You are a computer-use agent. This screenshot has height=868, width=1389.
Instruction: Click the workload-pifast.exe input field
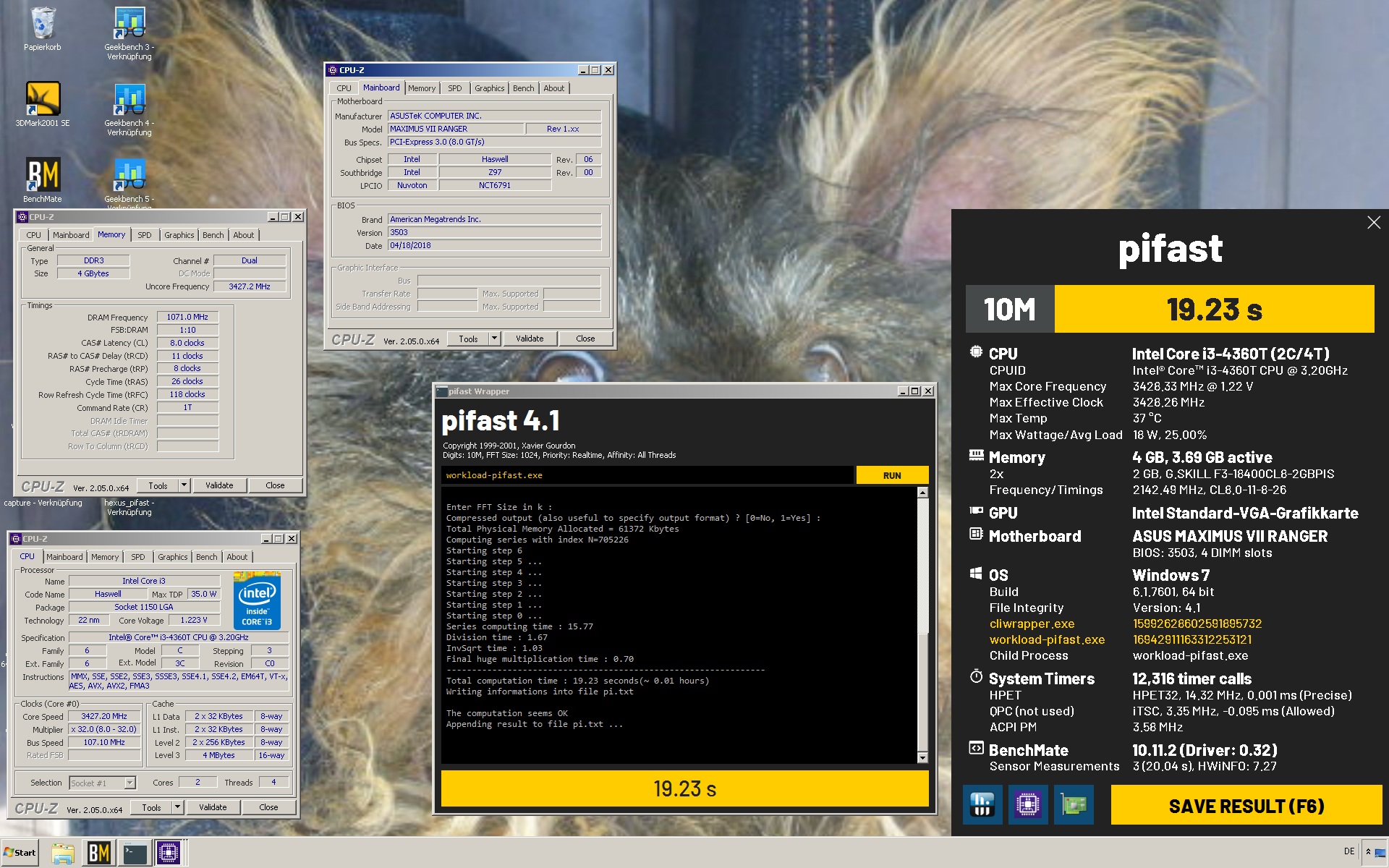[647, 475]
